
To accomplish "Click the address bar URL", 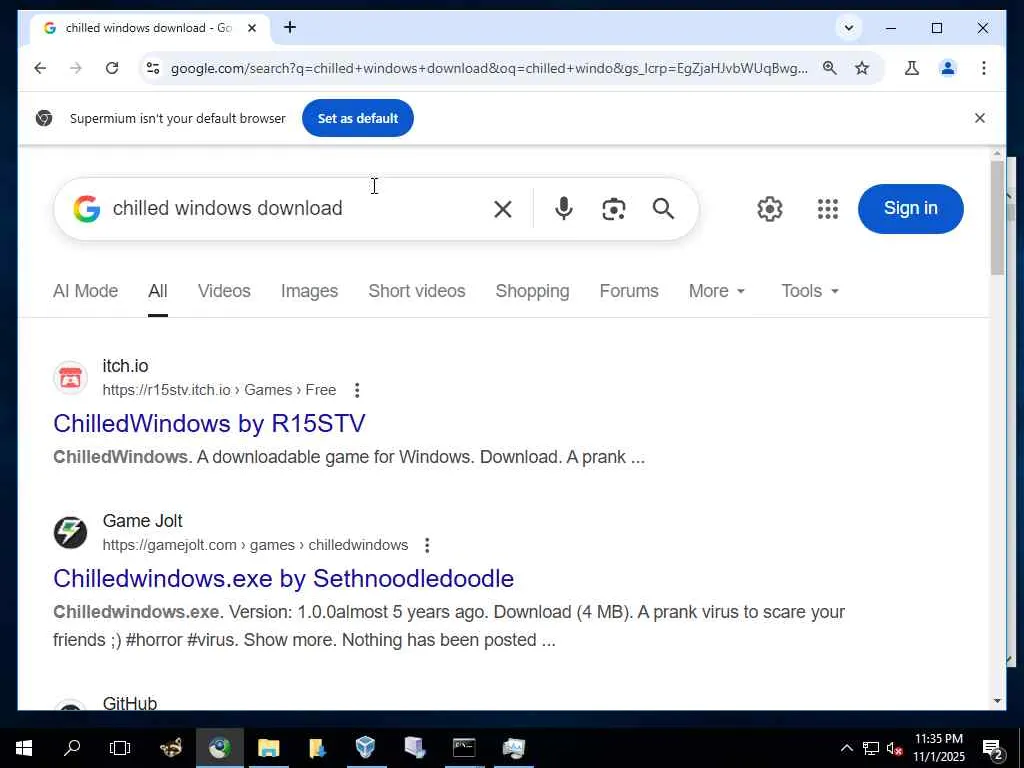I will tap(488, 68).
